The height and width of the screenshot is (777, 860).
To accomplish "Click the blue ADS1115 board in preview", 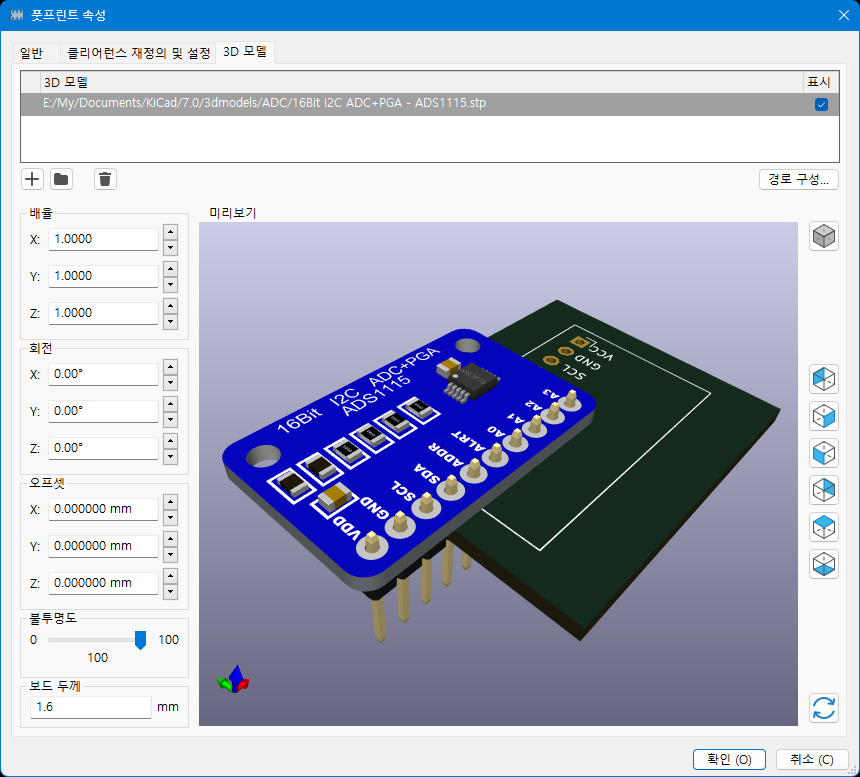I will point(409,461).
